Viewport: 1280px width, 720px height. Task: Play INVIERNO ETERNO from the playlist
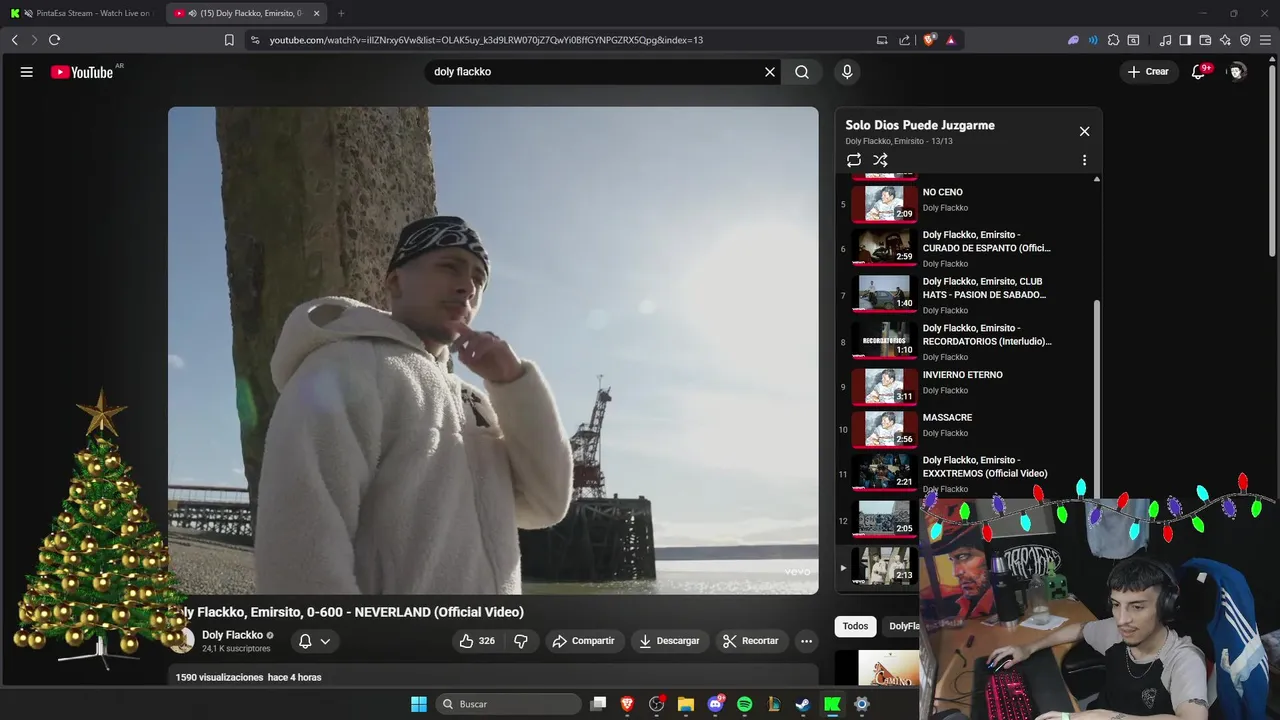pos(968,386)
